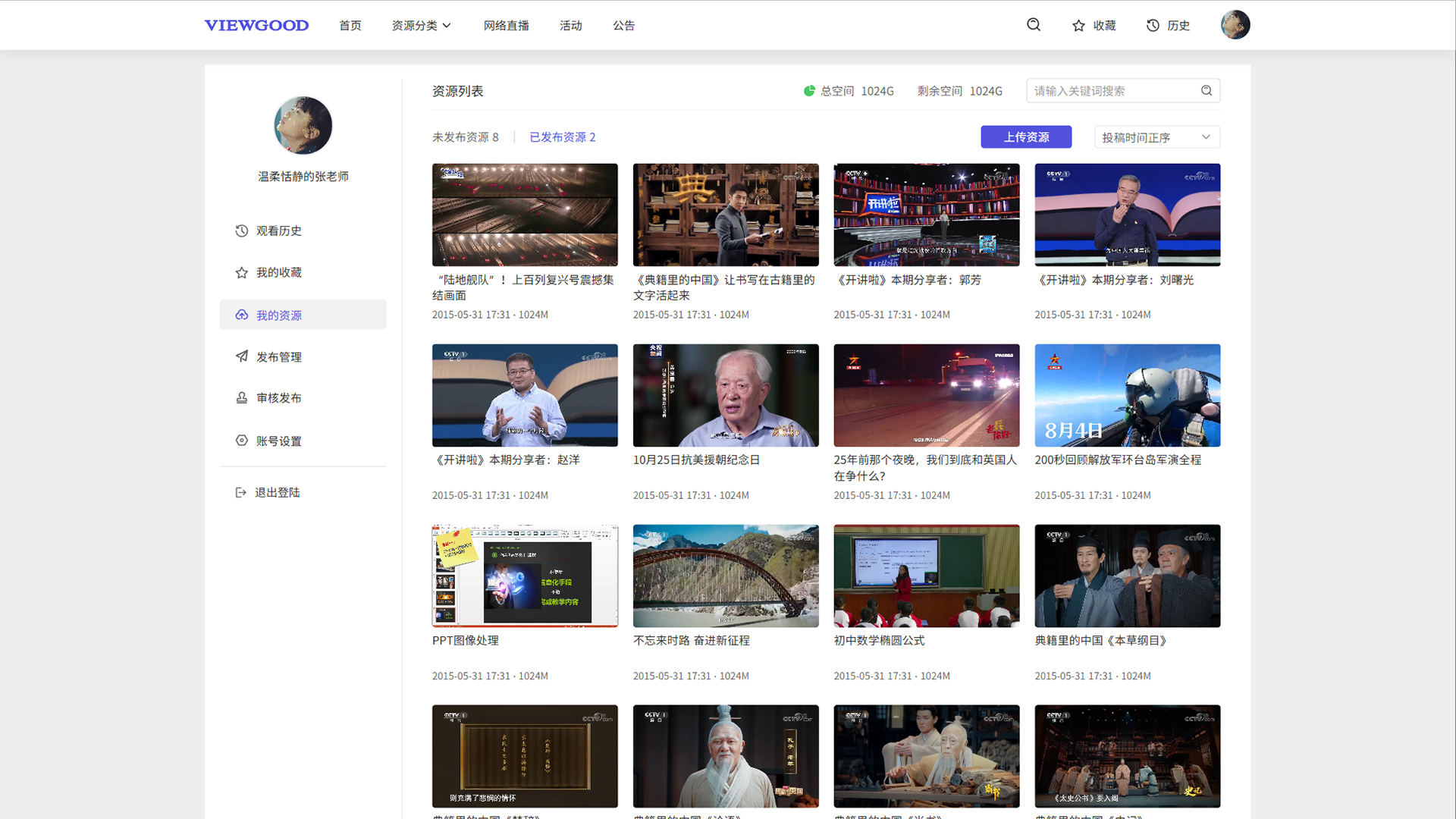Go to 首页 in navigation
Viewport: 1456px width, 819px height.
pyautogui.click(x=350, y=26)
